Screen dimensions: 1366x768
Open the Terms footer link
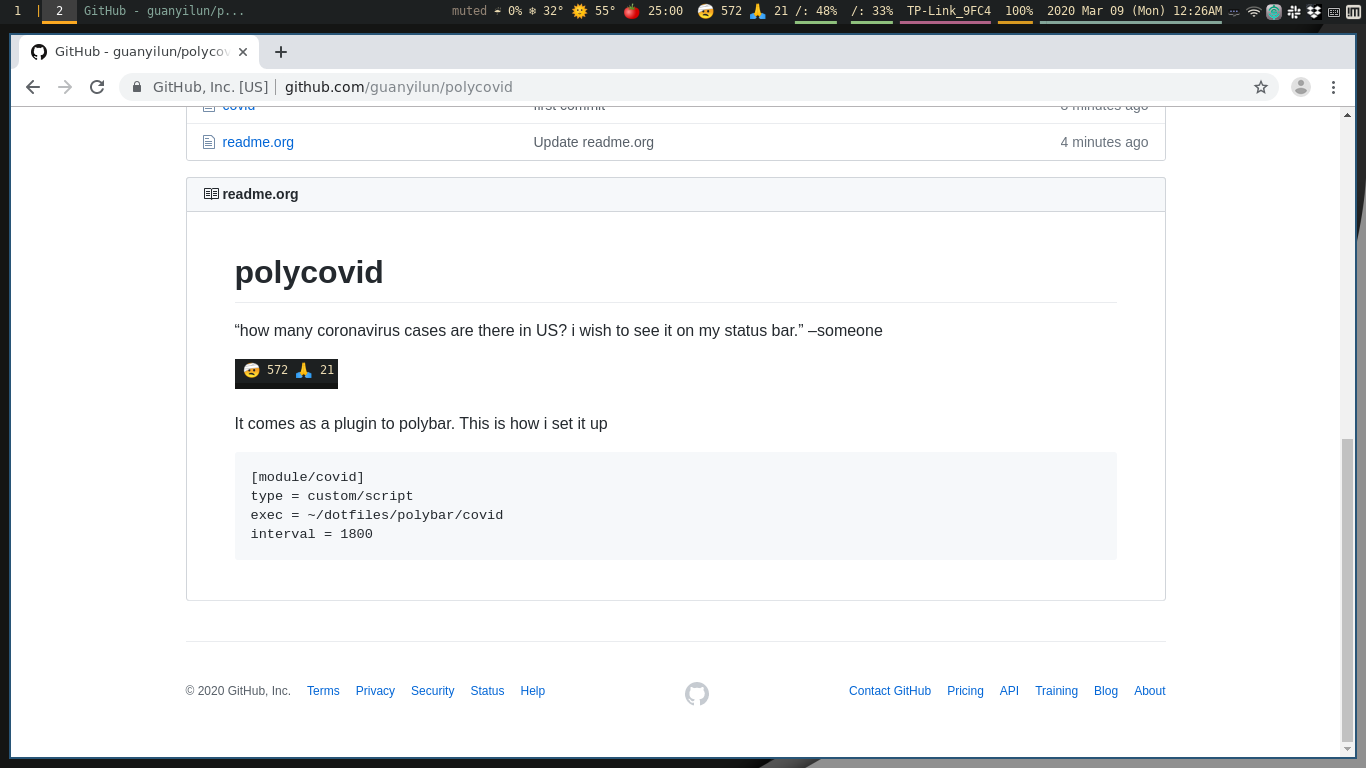(x=323, y=691)
